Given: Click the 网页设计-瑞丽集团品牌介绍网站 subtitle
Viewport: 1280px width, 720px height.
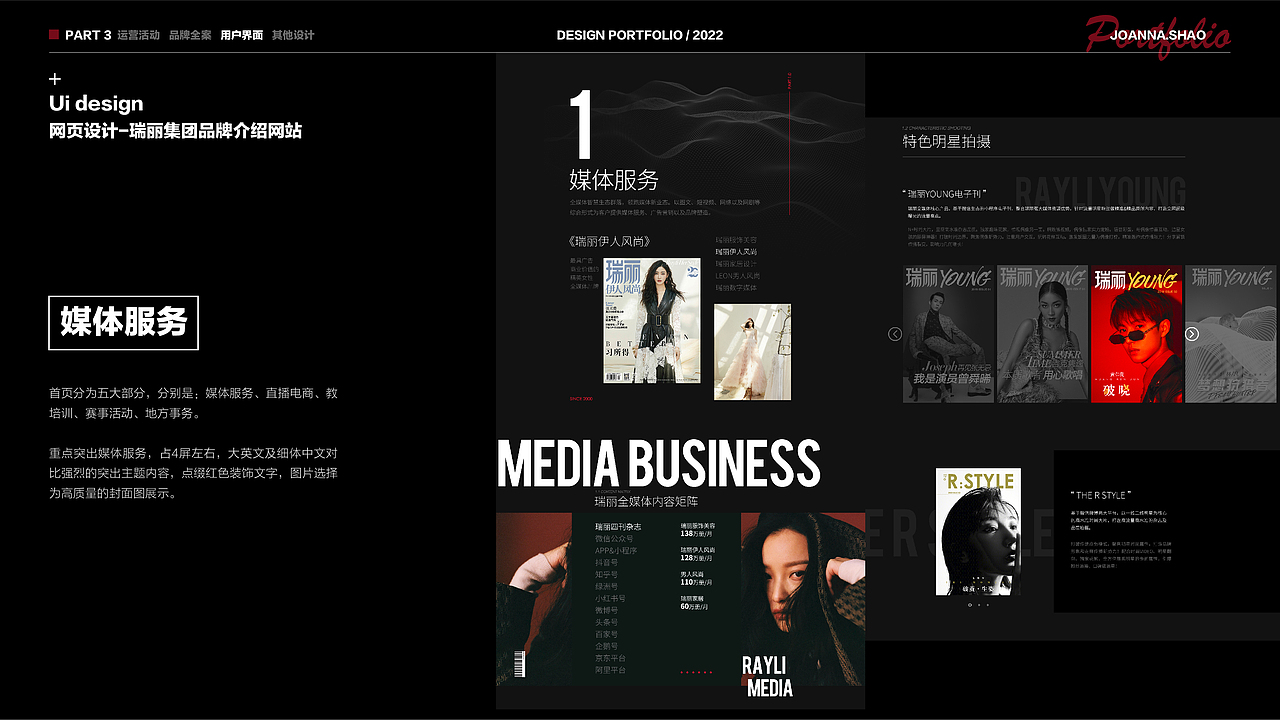Looking at the screenshot, I should [175, 131].
